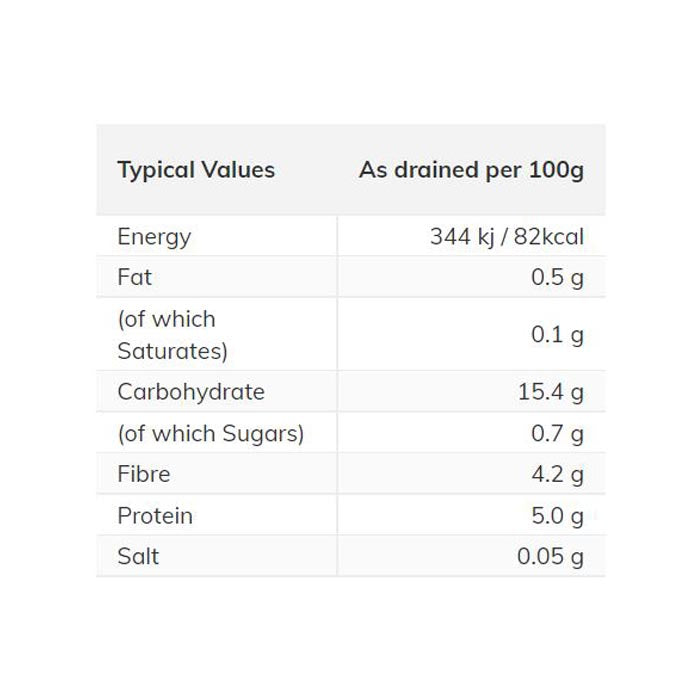Select the 'Fat' row label
The width and height of the screenshot is (700, 700).
pyautogui.click(x=135, y=277)
